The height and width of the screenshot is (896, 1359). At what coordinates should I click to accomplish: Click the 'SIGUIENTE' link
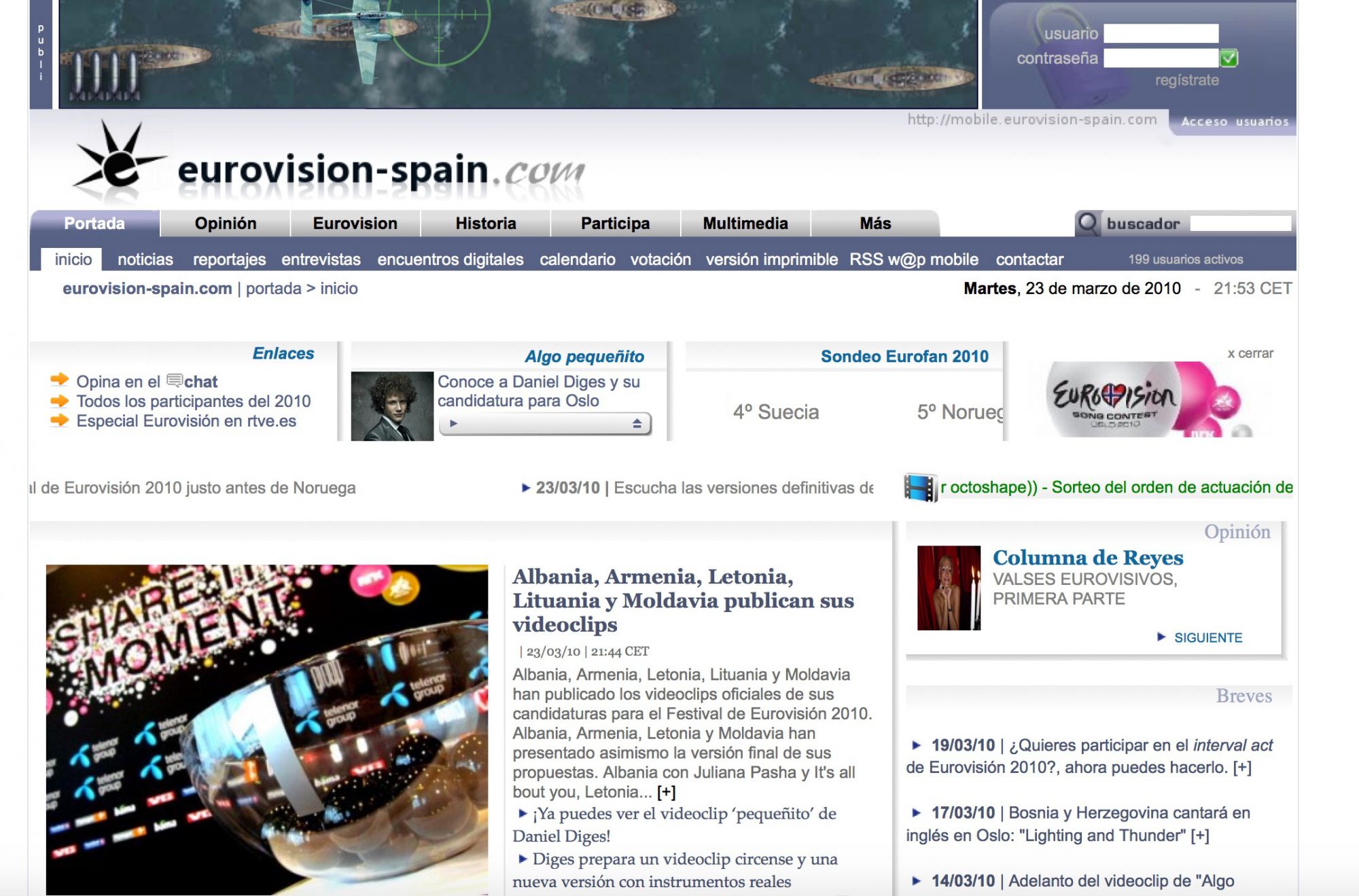[1208, 638]
